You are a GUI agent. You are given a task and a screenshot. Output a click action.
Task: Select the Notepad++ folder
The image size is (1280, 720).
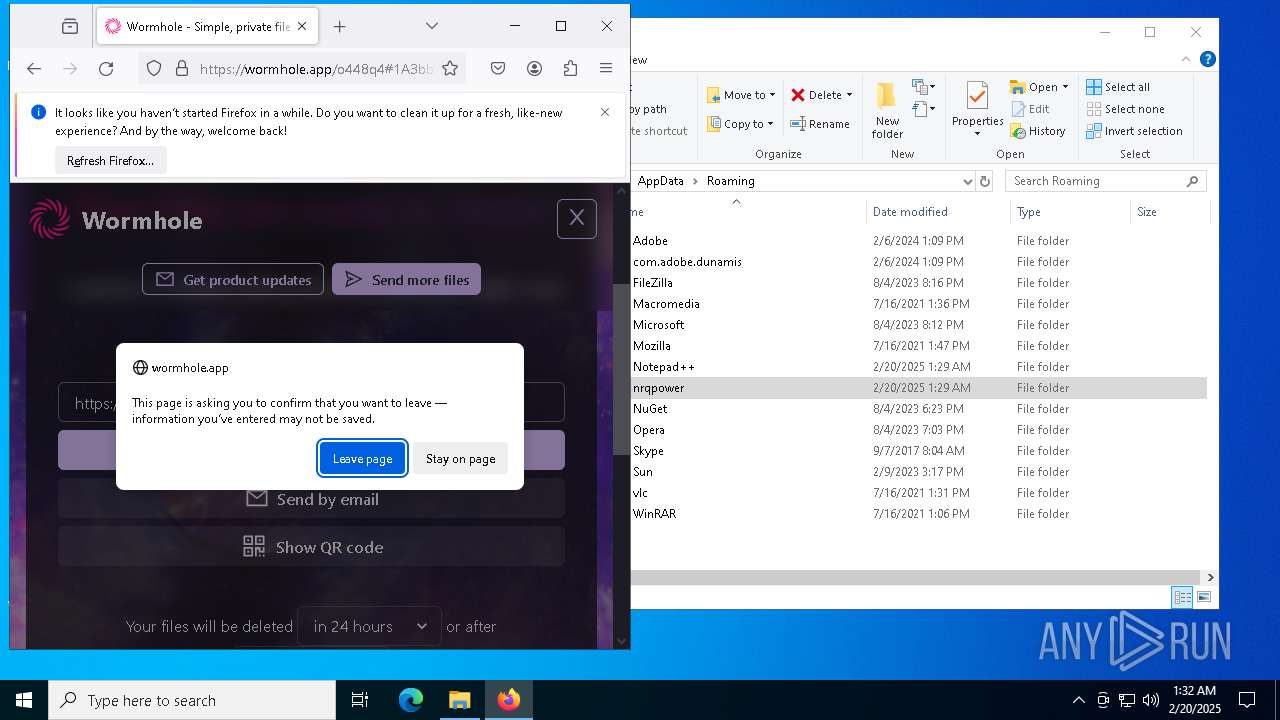(664, 367)
